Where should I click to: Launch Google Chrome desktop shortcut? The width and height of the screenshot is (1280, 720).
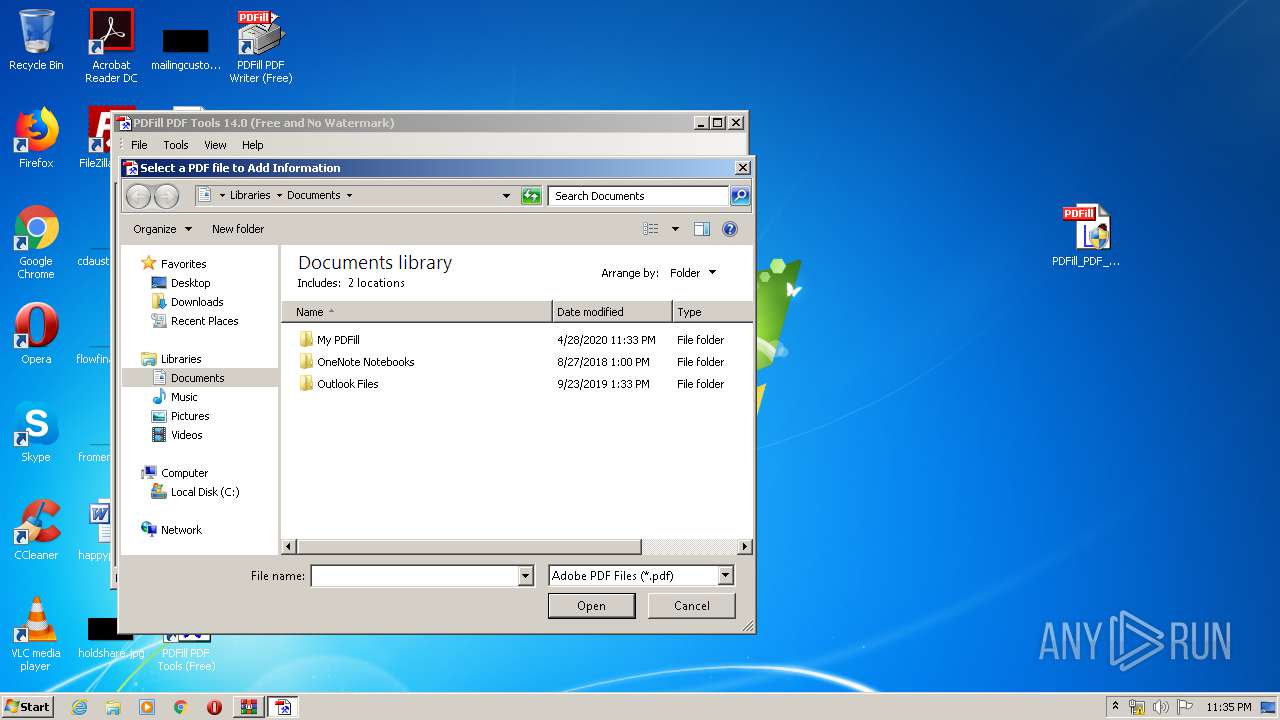click(36, 243)
